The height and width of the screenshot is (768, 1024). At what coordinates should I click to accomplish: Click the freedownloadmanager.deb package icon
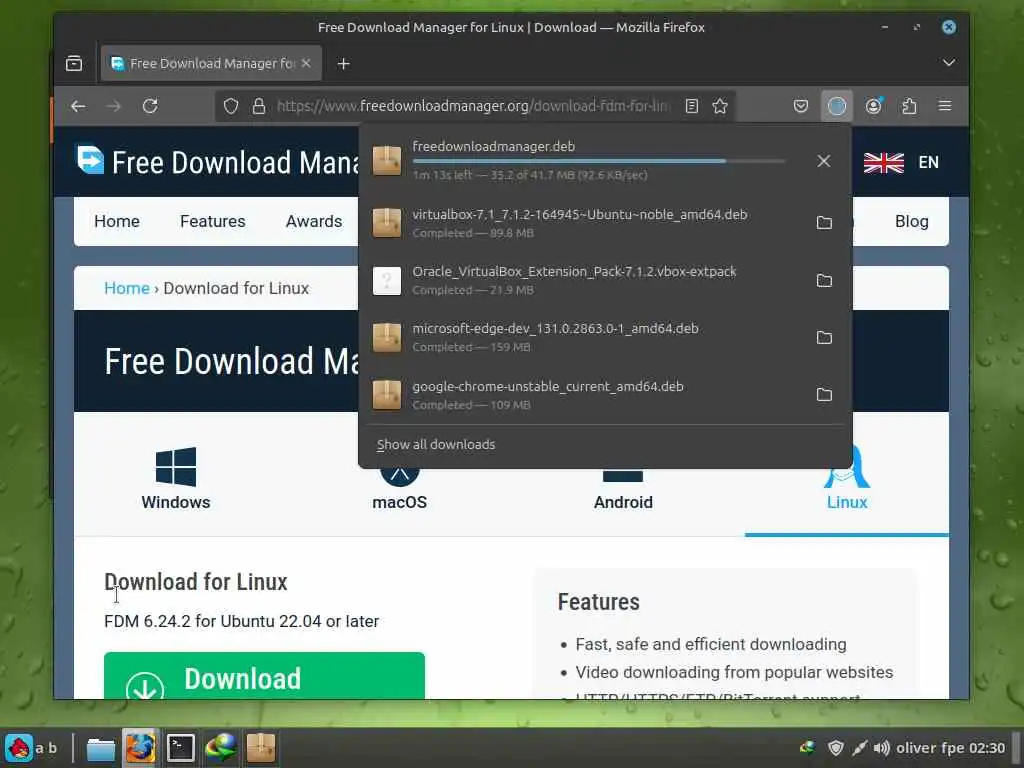(x=387, y=161)
